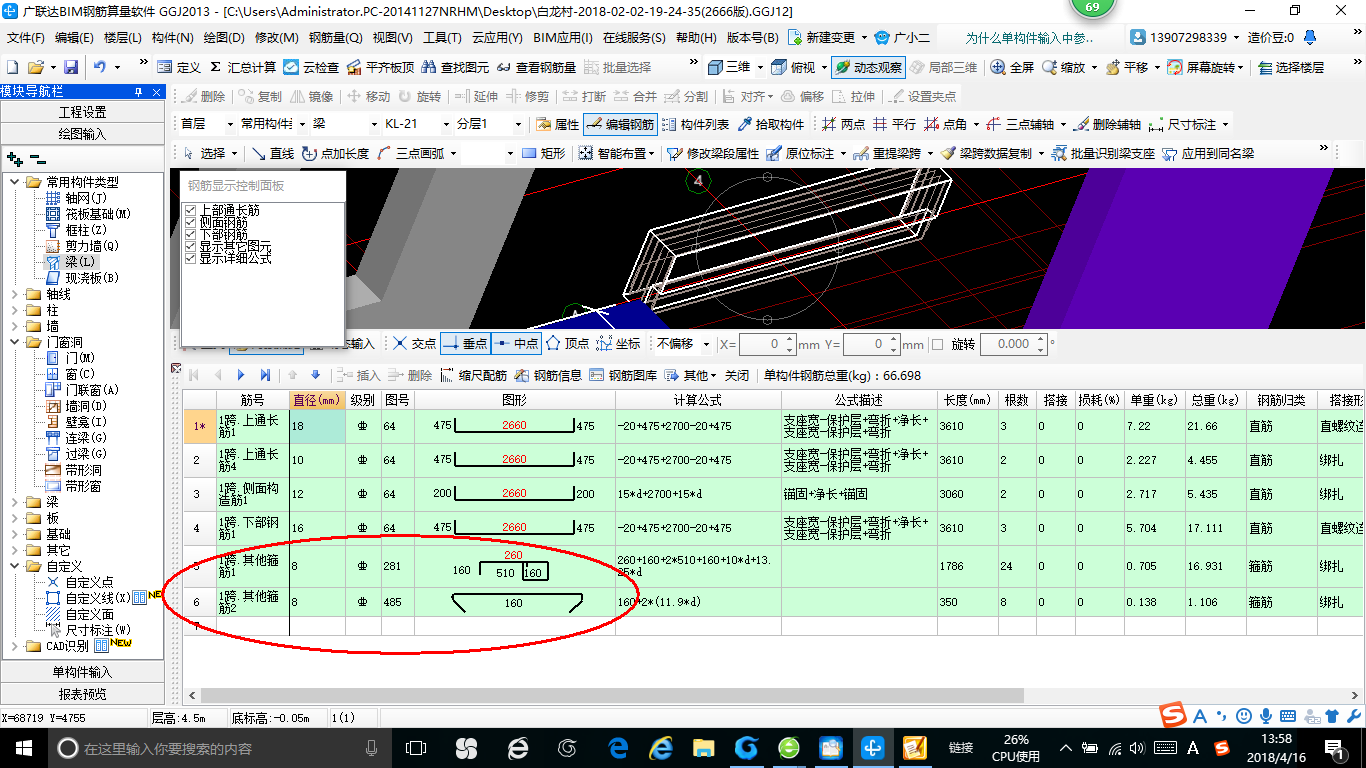Toggle 编辑钢筋 edit rebar button
Viewport: 1366px width, 768px height.
pyautogui.click(x=620, y=124)
